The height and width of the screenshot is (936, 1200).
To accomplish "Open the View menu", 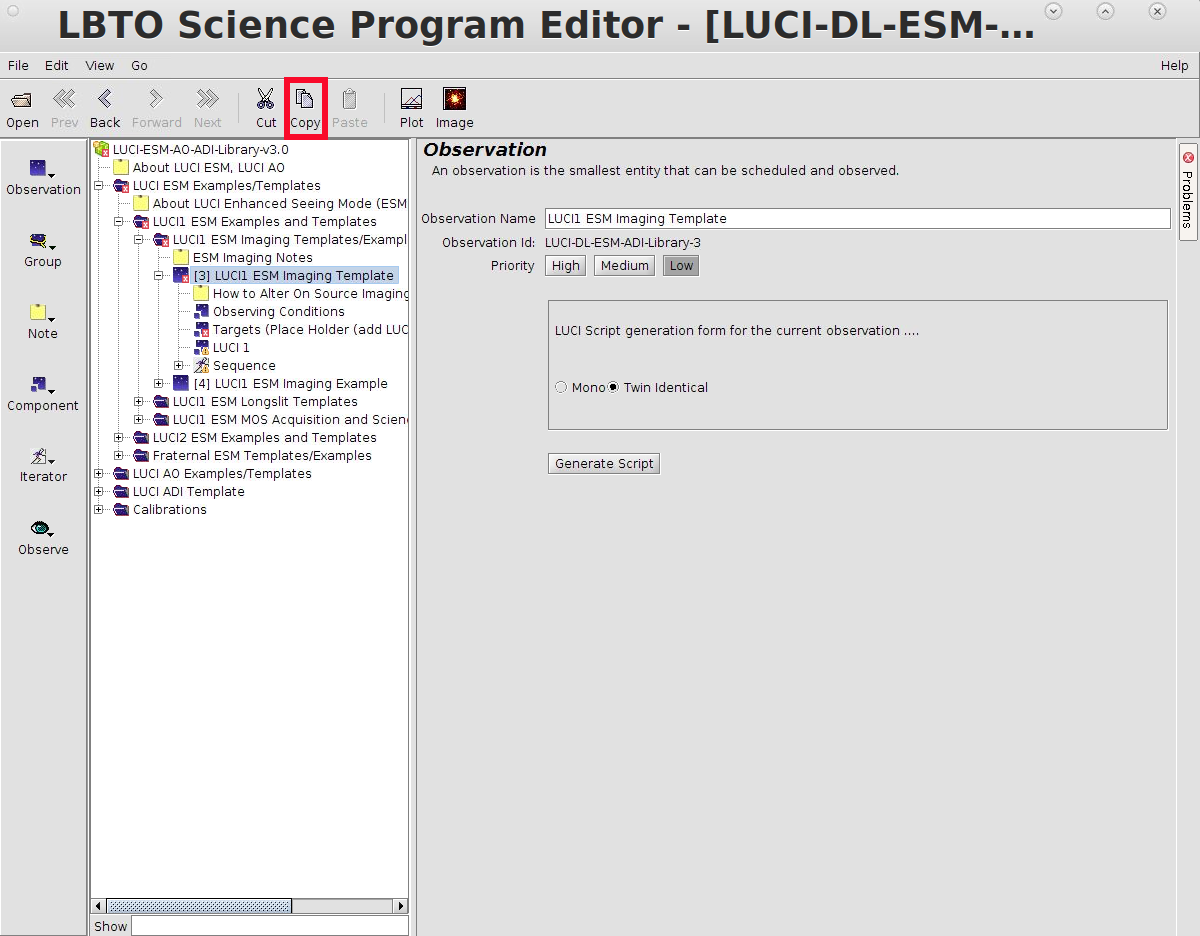I will [100, 65].
